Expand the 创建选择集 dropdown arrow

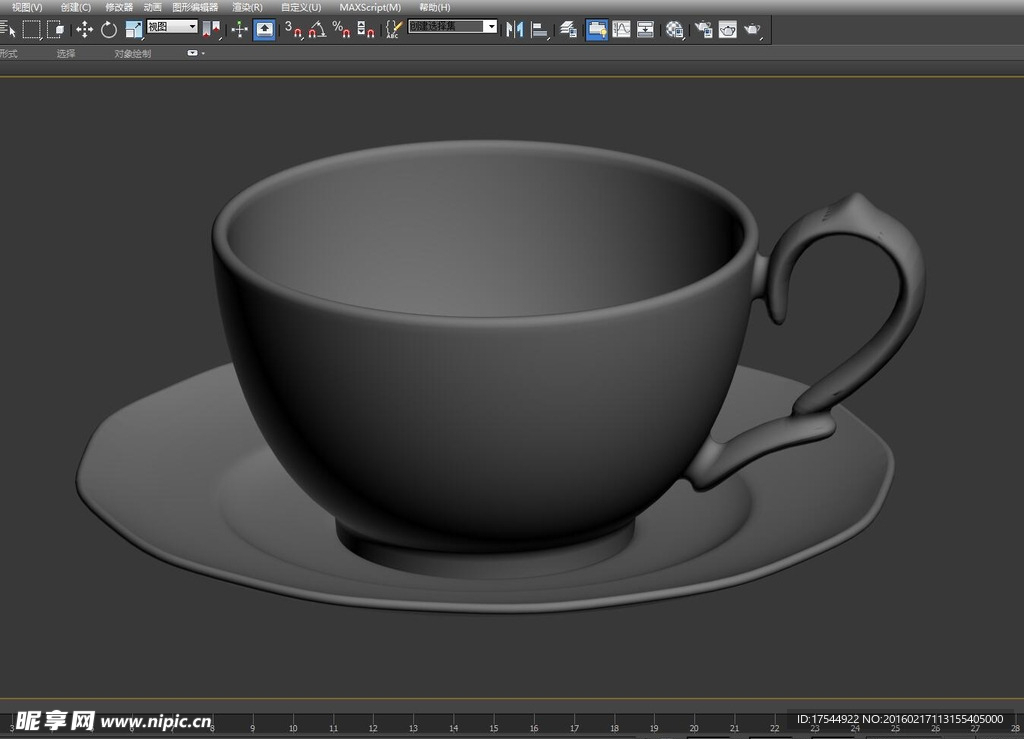pos(490,26)
